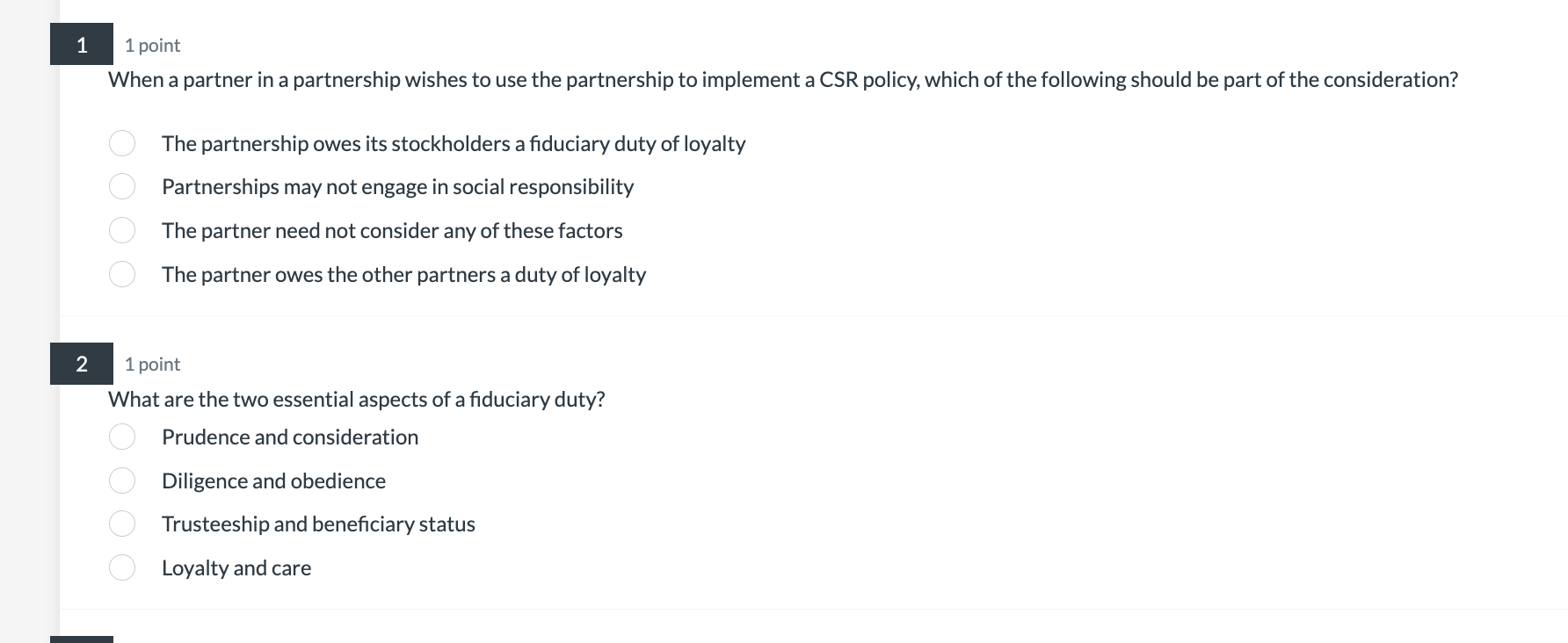
Task: Click the 'Diligence and obedience' answer text
Action: 273,481
